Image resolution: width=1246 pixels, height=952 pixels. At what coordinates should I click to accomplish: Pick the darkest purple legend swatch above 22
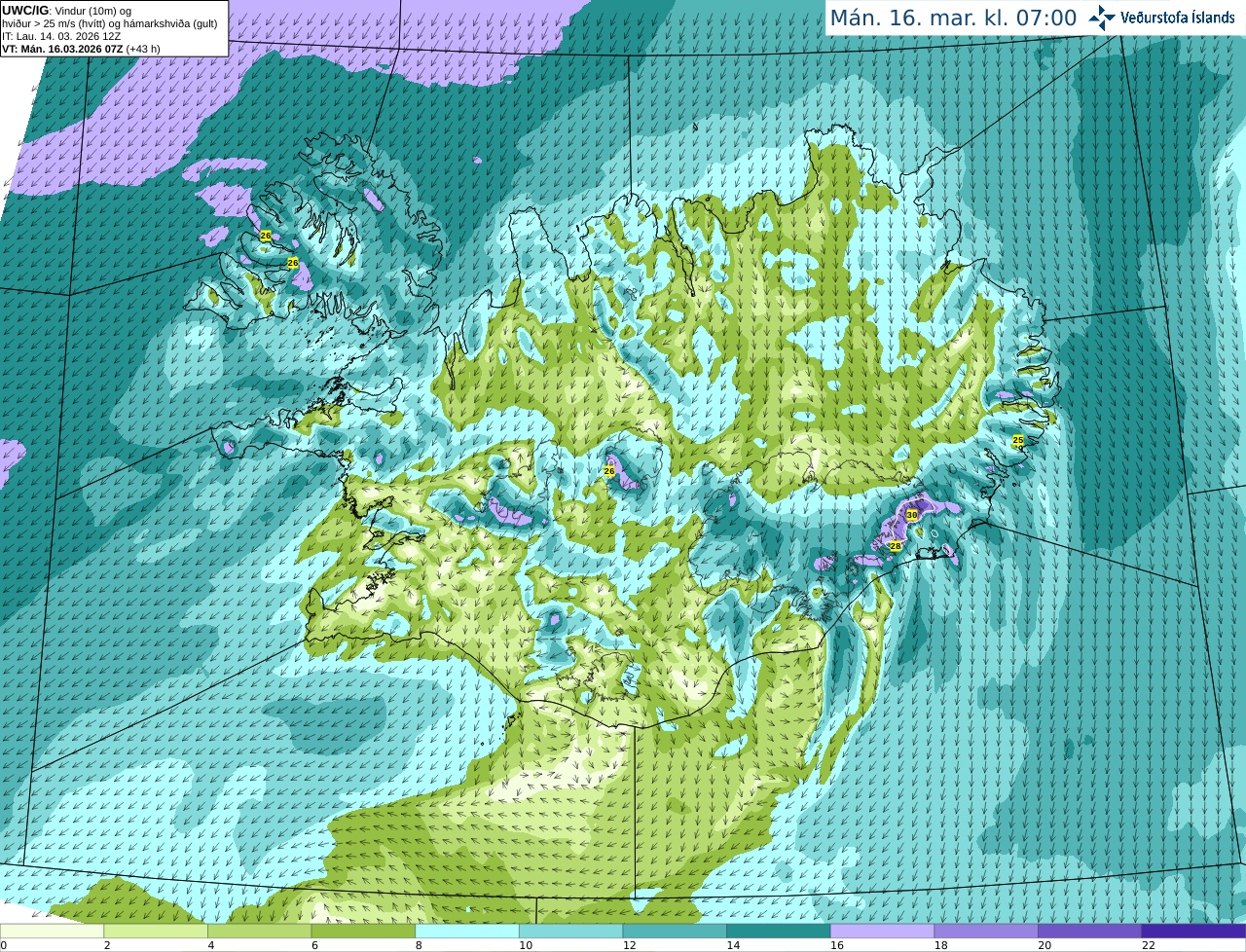coord(1193,931)
